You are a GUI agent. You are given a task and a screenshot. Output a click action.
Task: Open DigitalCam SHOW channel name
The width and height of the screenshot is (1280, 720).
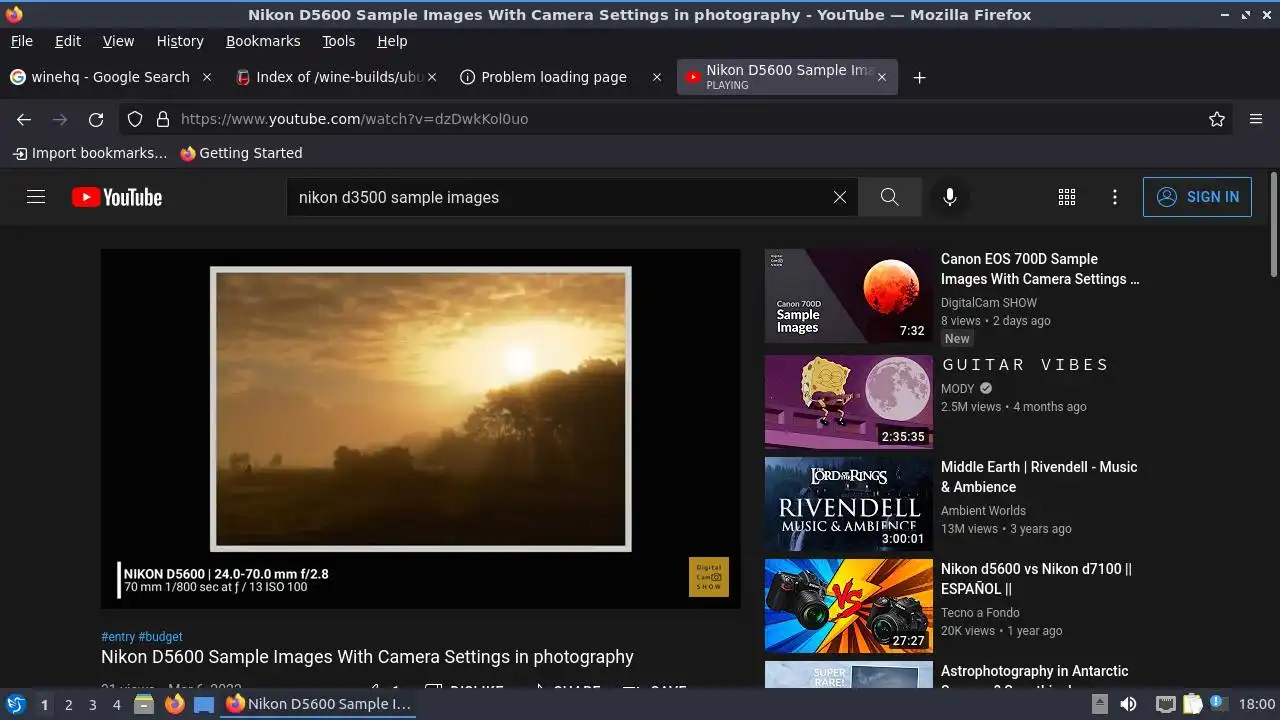(989, 303)
